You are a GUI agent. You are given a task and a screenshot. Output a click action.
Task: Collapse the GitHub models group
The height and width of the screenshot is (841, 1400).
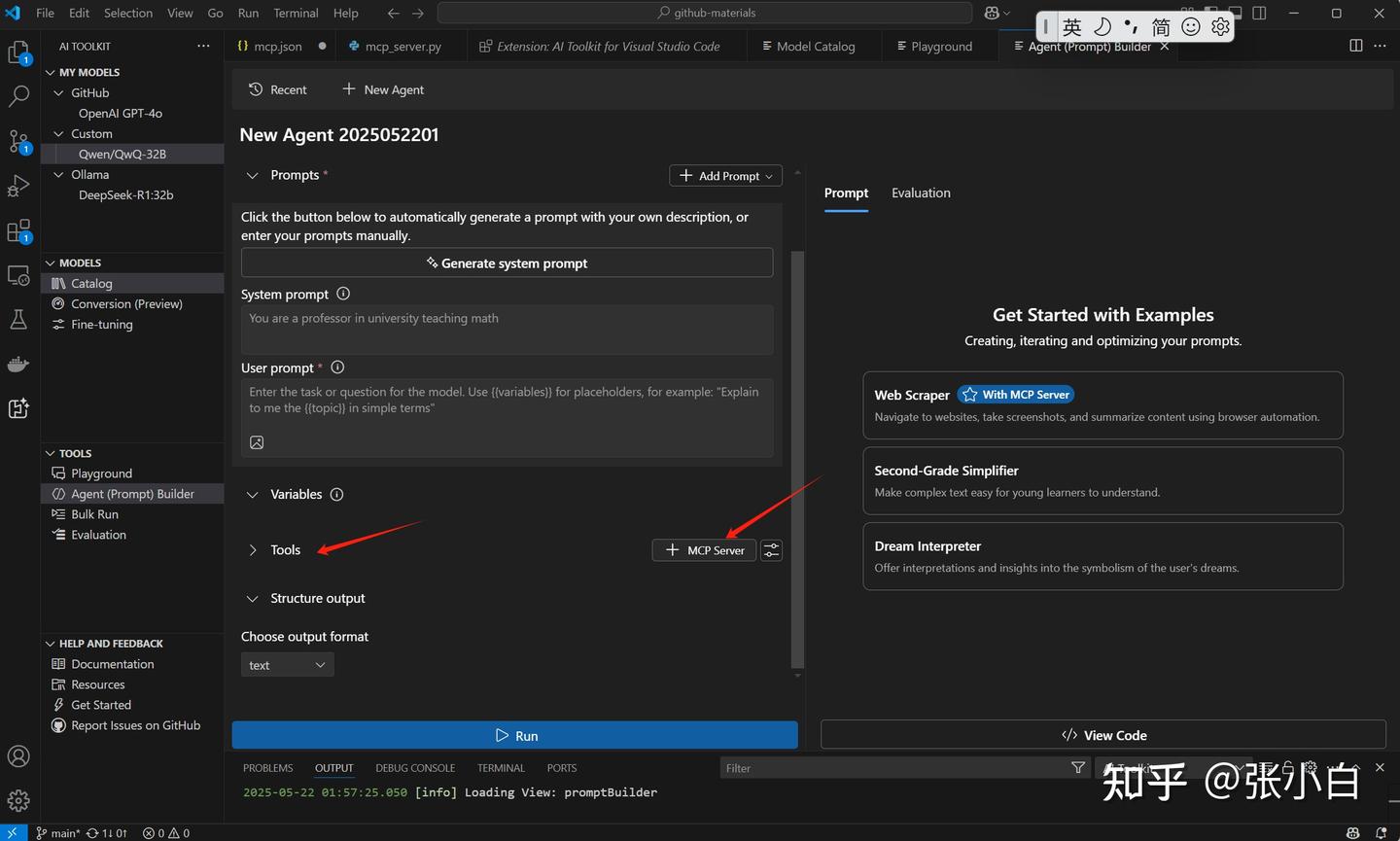[59, 92]
